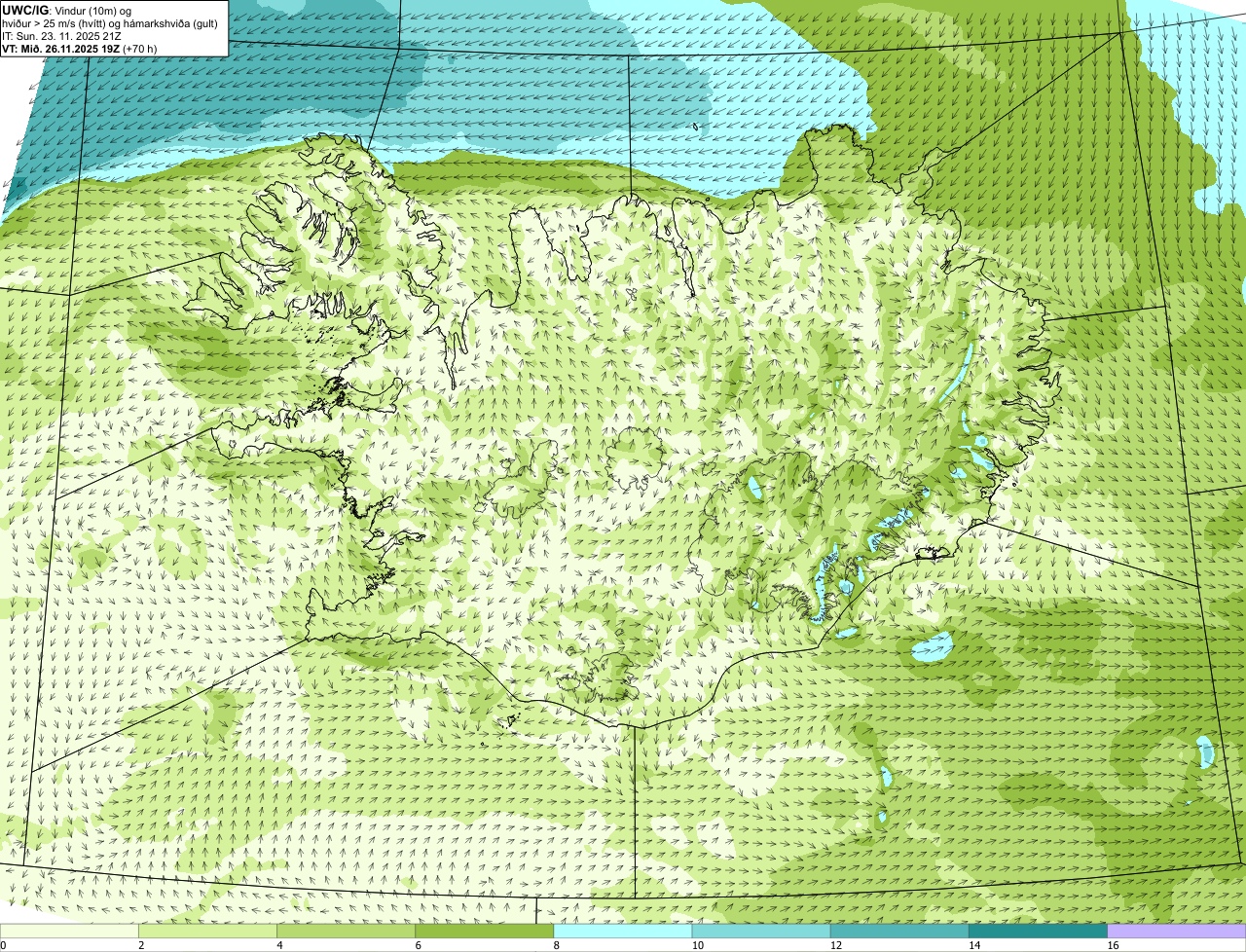Click the '12' tick label on the color scale
The image size is (1246, 952).
(x=835, y=945)
